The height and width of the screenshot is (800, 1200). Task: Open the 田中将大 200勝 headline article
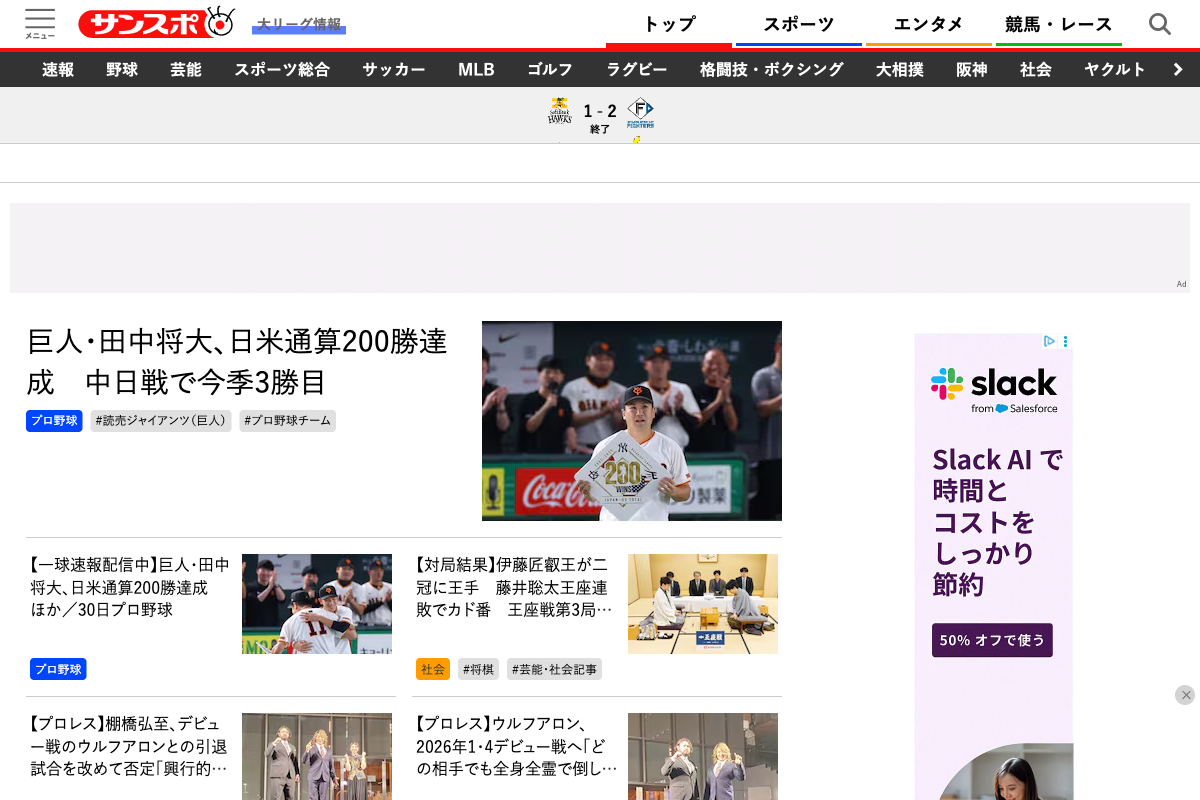[237, 361]
